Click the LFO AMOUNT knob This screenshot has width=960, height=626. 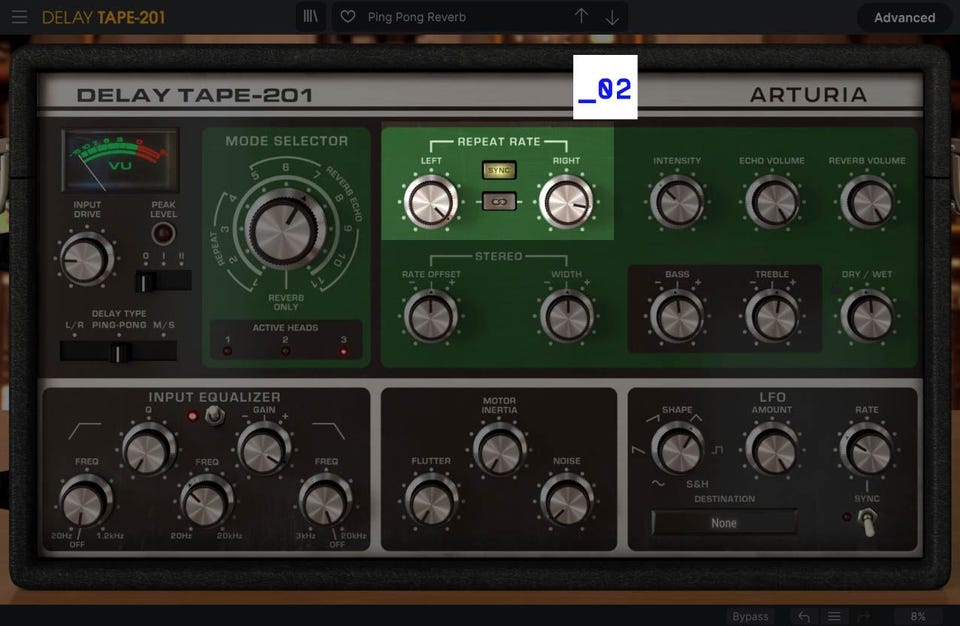pos(771,450)
